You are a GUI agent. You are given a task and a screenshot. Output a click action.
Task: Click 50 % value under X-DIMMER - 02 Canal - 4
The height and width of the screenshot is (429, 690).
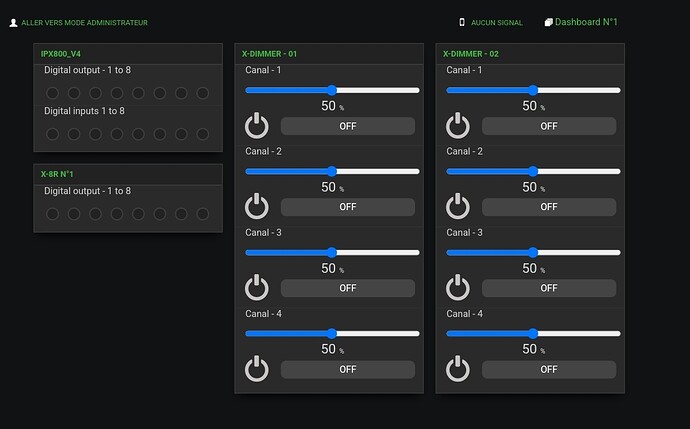point(534,349)
